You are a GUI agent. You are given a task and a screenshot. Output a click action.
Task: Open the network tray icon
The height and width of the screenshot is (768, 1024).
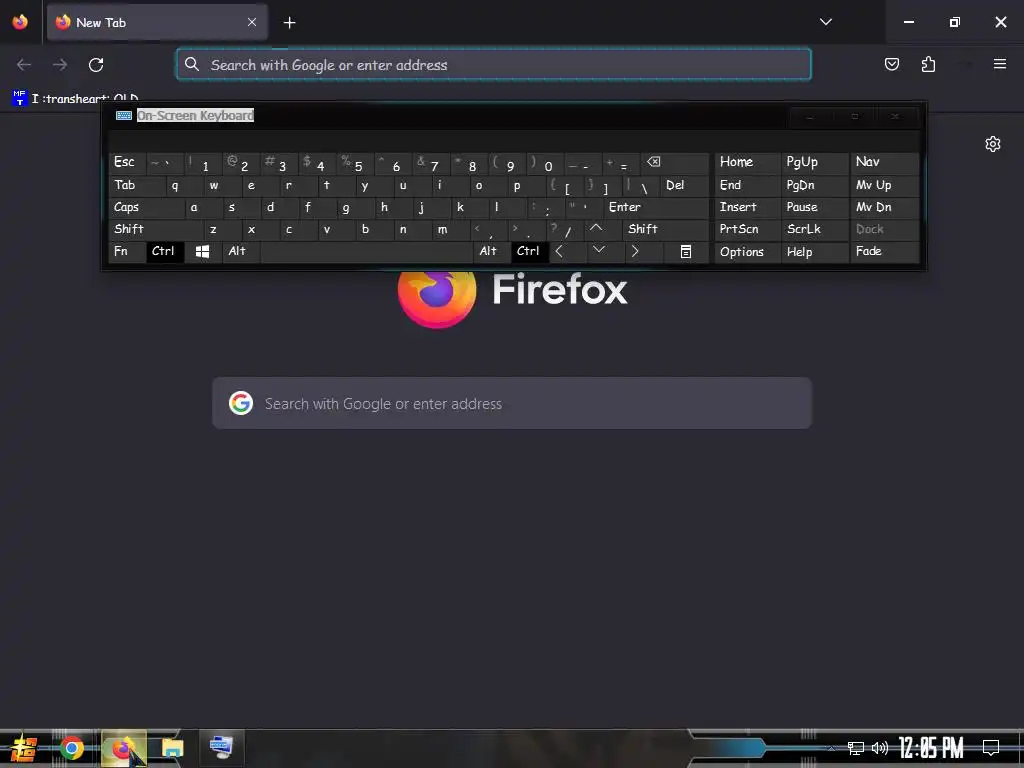(855, 748)
